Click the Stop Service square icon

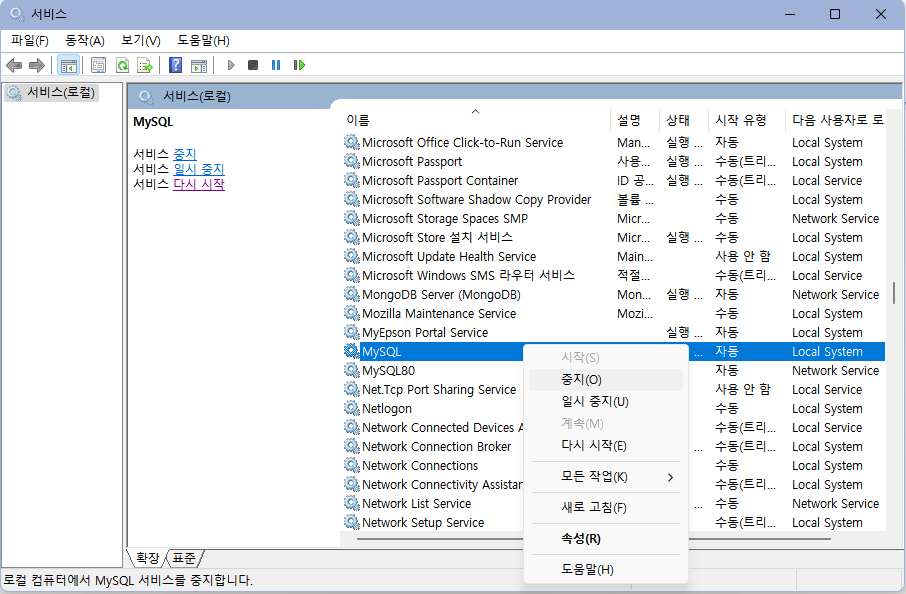(253, 65)
